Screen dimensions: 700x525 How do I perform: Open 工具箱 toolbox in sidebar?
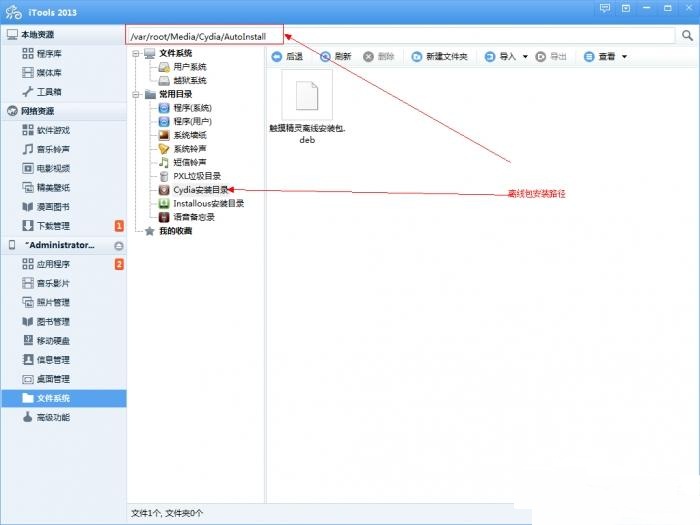(48, 92)
